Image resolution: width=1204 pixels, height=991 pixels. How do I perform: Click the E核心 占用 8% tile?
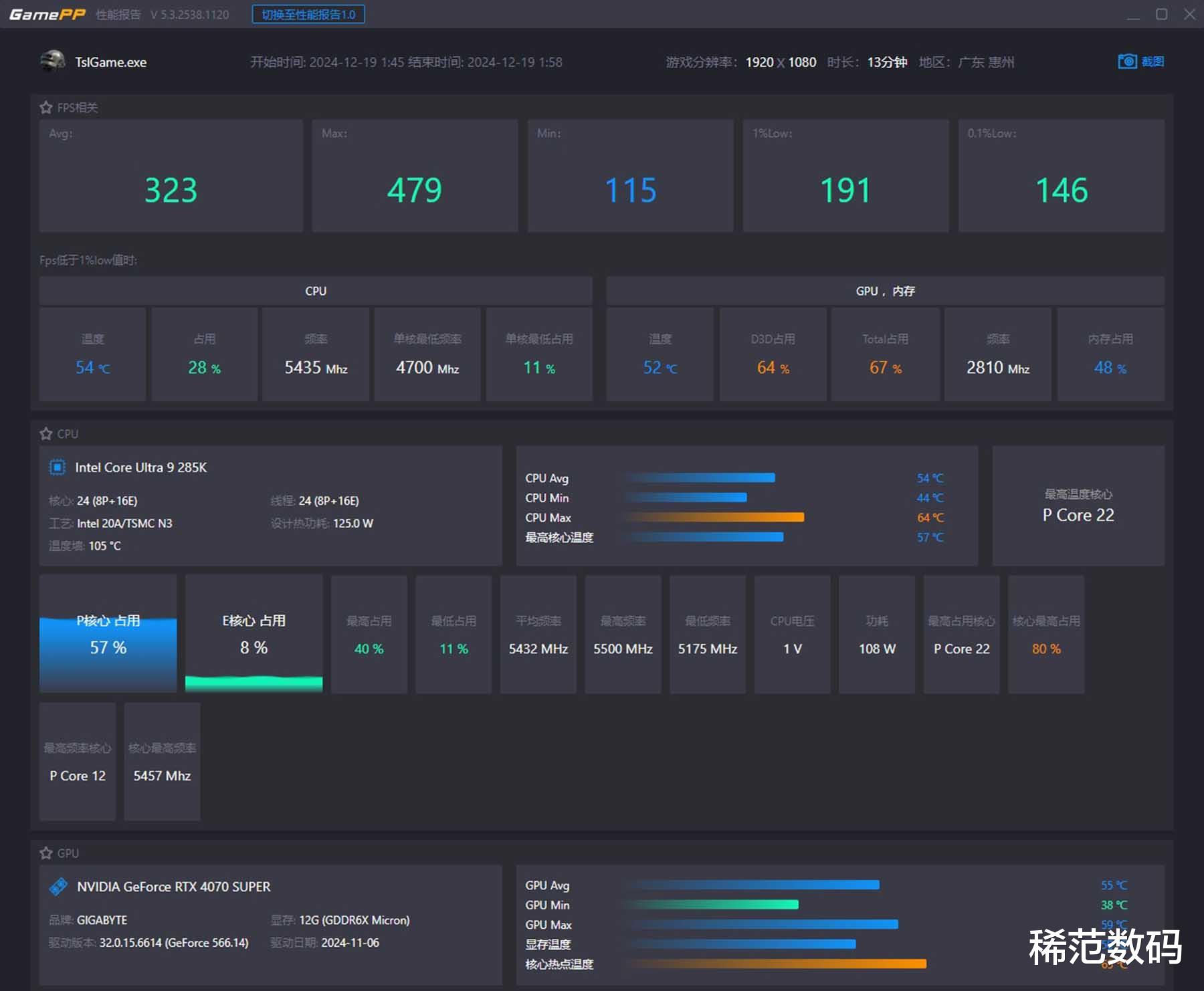tap(254, 634)
